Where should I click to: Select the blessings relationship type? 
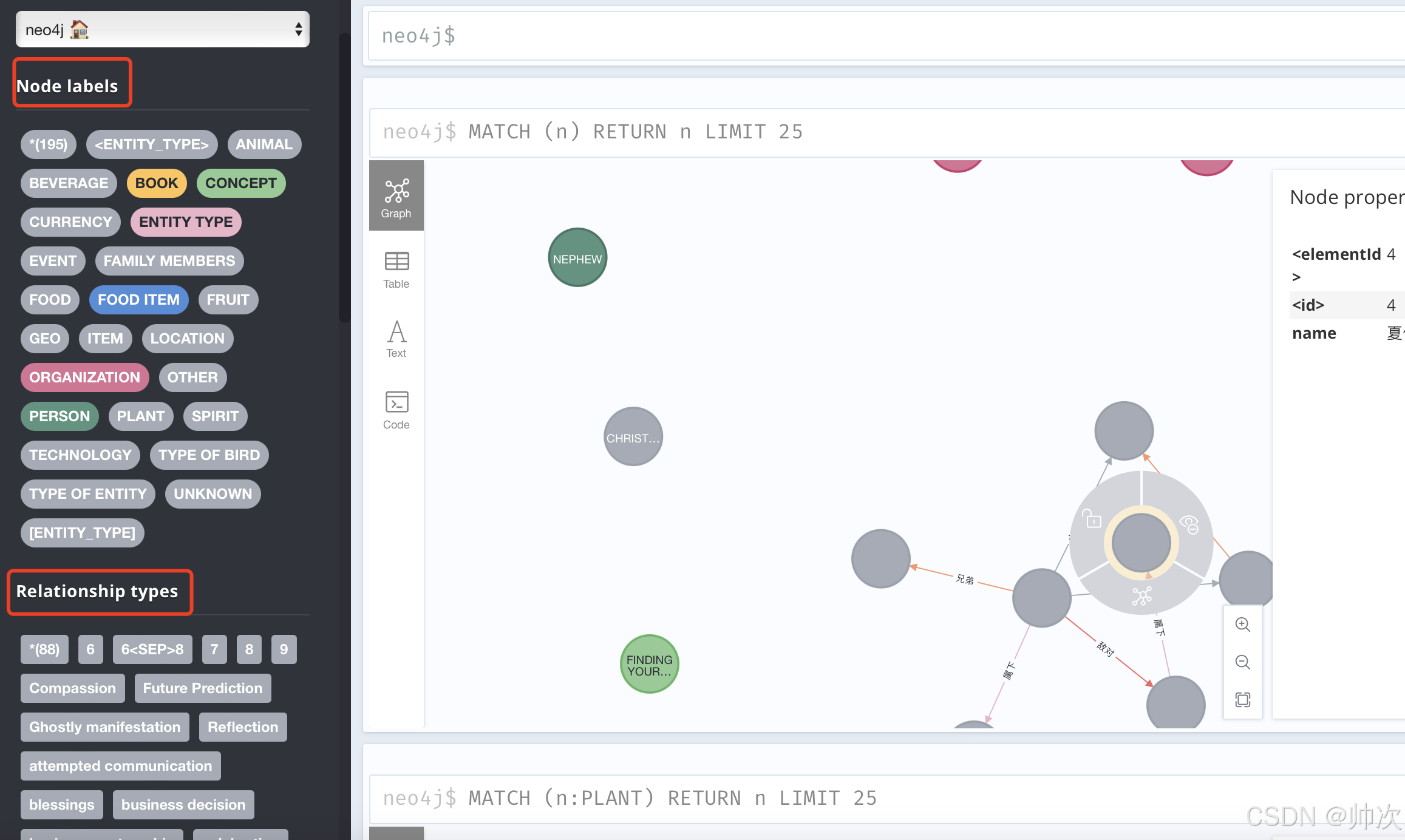pos(62,805)
